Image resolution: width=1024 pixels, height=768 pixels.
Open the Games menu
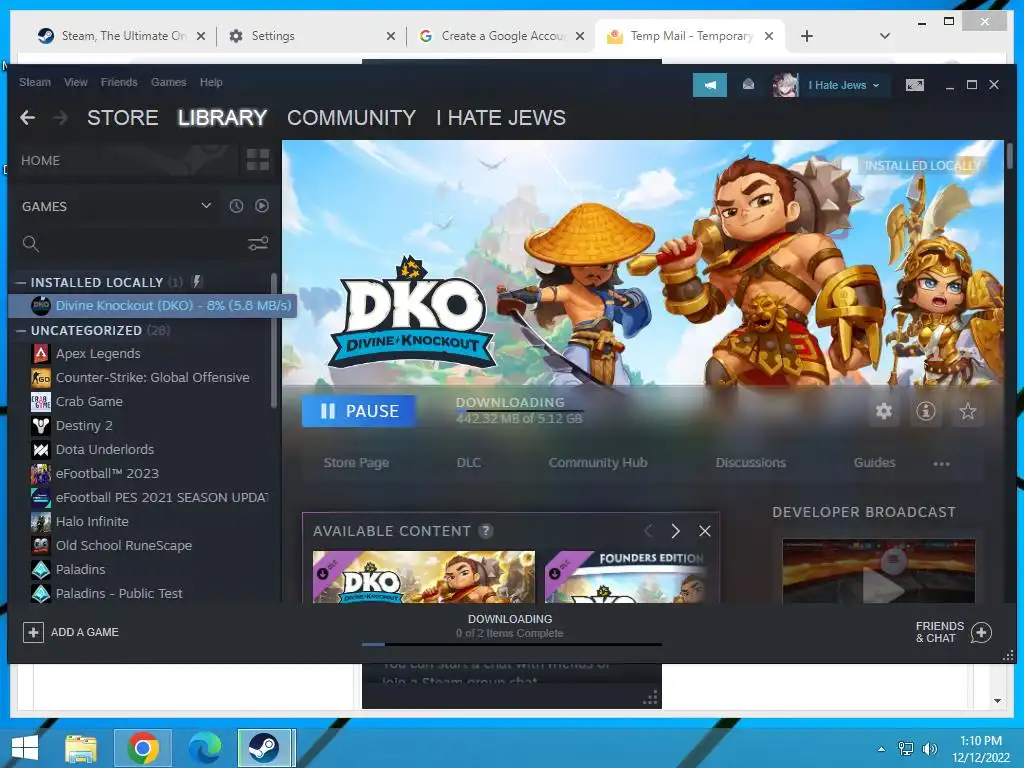[168, 82]
